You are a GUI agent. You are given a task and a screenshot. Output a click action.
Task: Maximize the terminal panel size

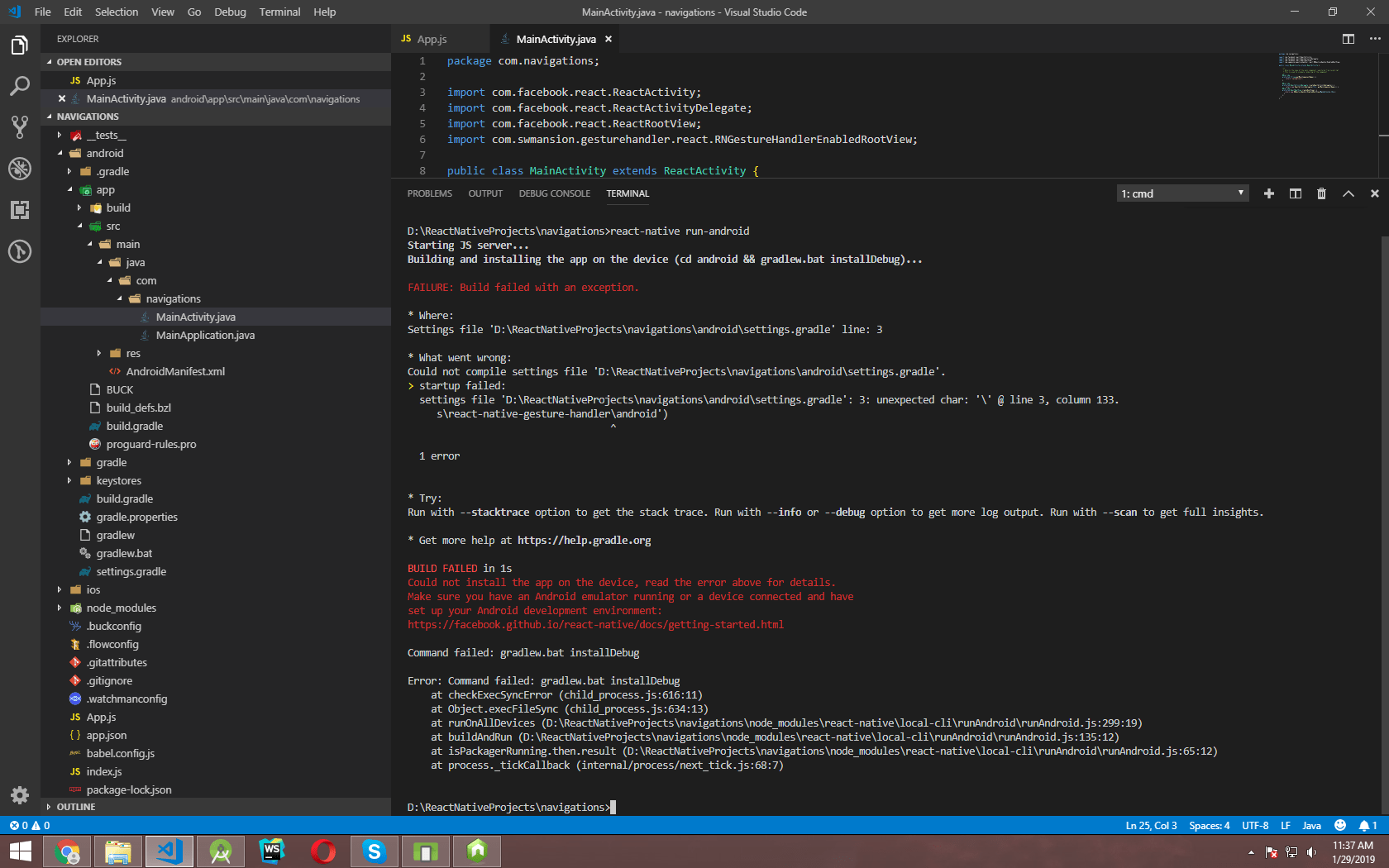(x=1348, y=193)
